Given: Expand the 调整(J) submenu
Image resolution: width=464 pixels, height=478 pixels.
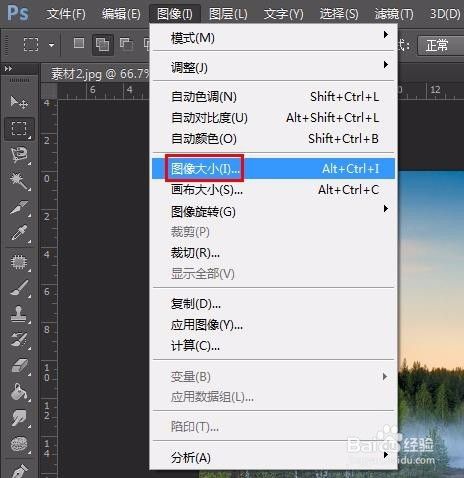Looking at the screenshot, I should point(273,68).
